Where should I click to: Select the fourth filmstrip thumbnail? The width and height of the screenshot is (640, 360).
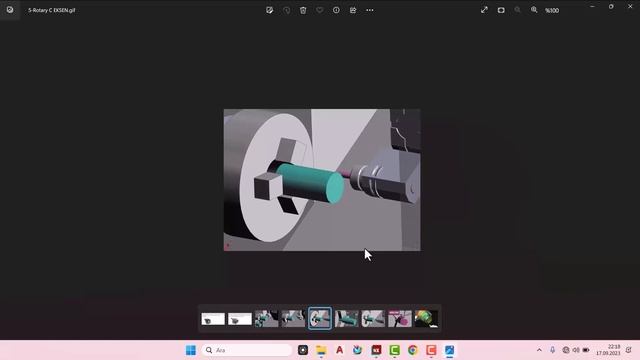[293, 318]
